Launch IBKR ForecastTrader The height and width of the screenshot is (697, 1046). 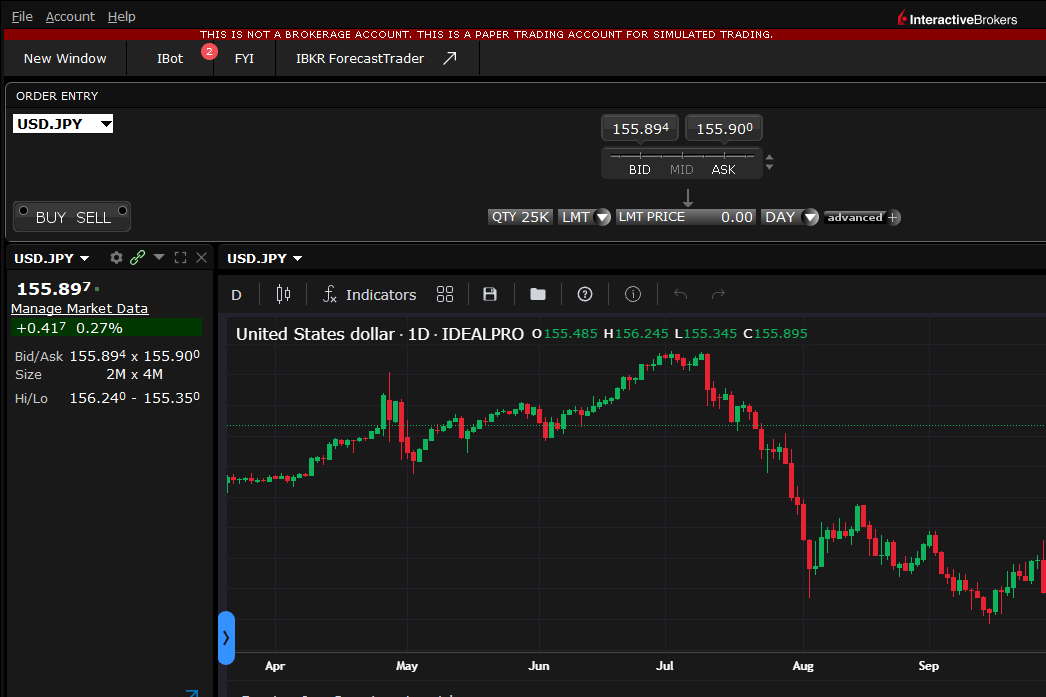tap(360, 59)
